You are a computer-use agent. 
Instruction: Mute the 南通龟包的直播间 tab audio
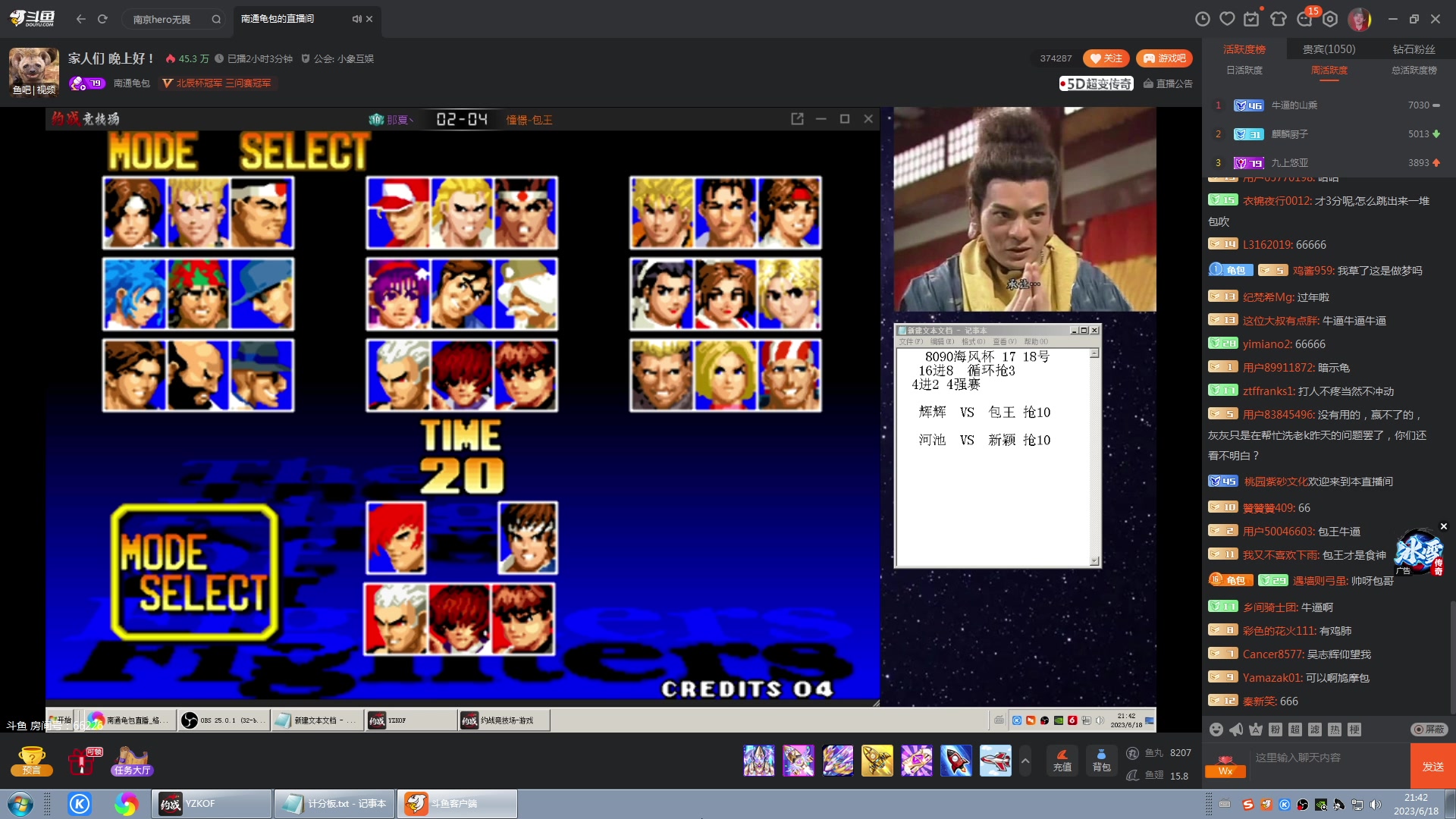click(356, 19)
